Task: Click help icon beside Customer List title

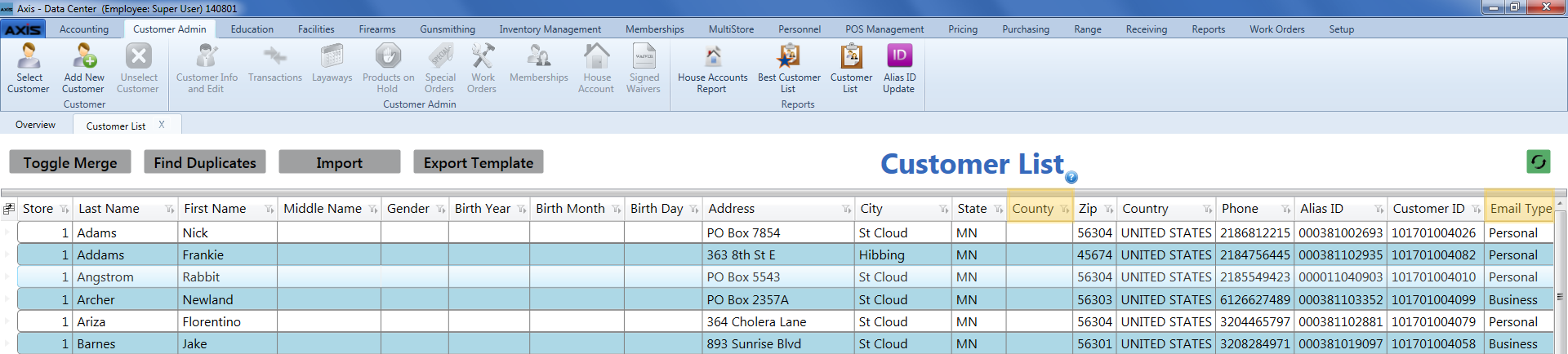Action: coord(1071,177)
